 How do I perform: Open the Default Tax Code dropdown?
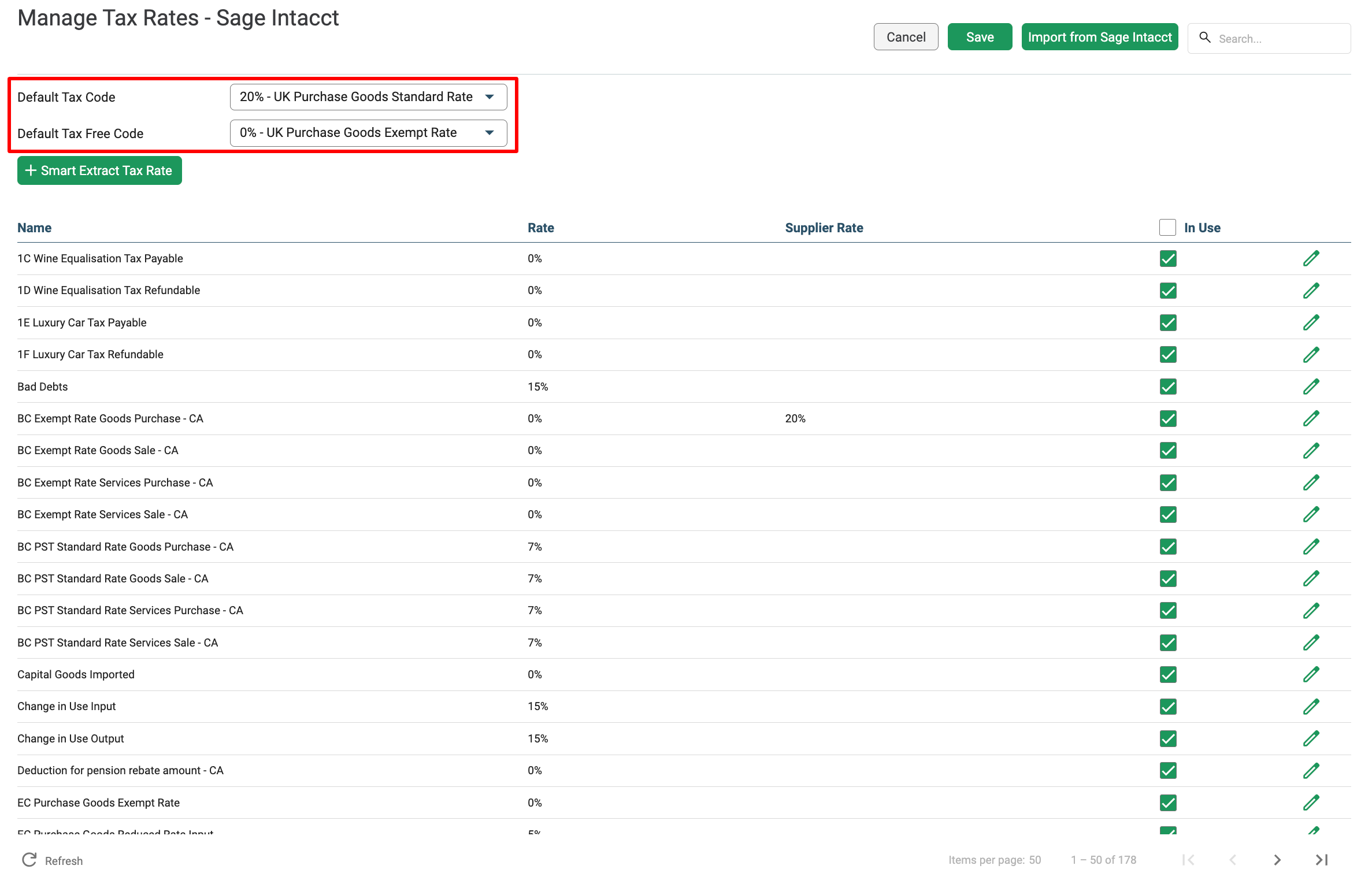368,96
